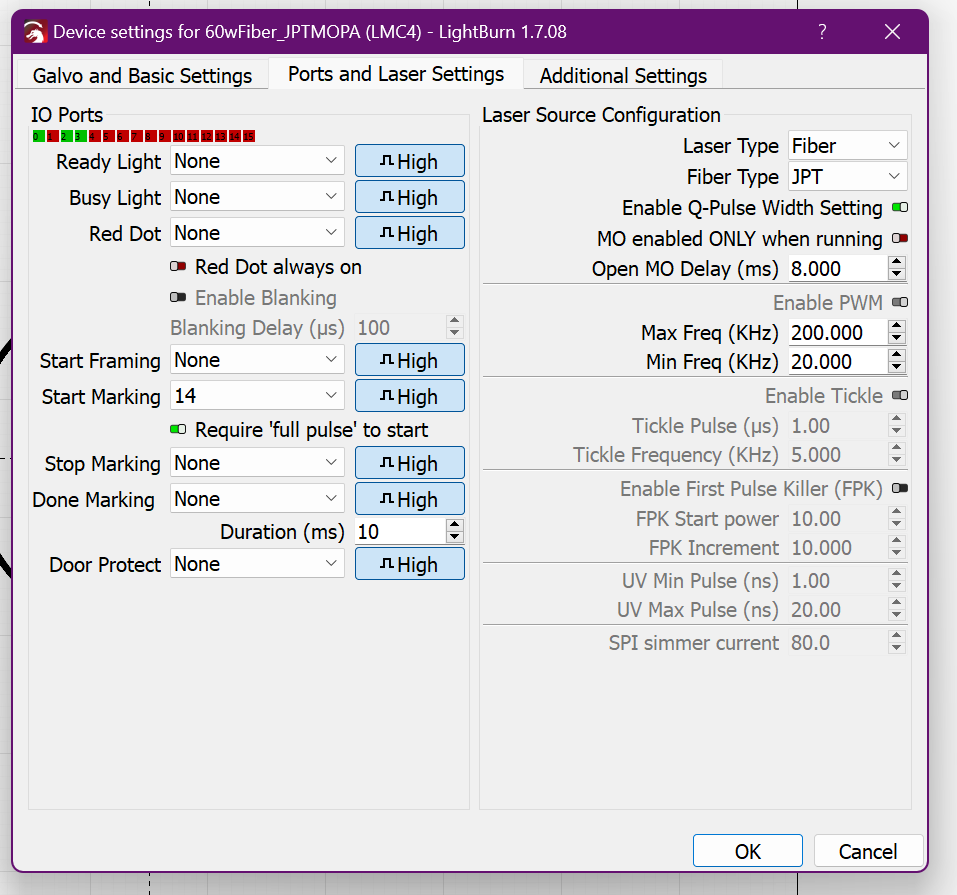Decrease Max Freq with down arrow
This screenshot has width=957, height=895.
(x=897, y=339)
